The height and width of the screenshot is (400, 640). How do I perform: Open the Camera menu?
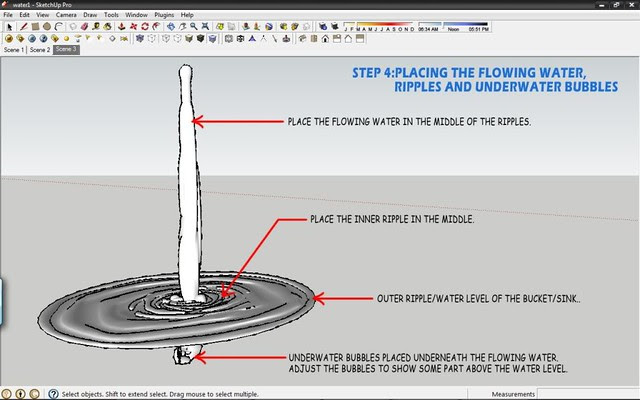66,15
